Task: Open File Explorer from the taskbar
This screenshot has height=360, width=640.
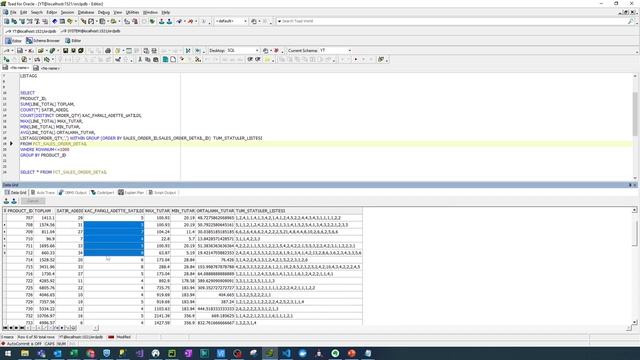Action: point(24,353)
